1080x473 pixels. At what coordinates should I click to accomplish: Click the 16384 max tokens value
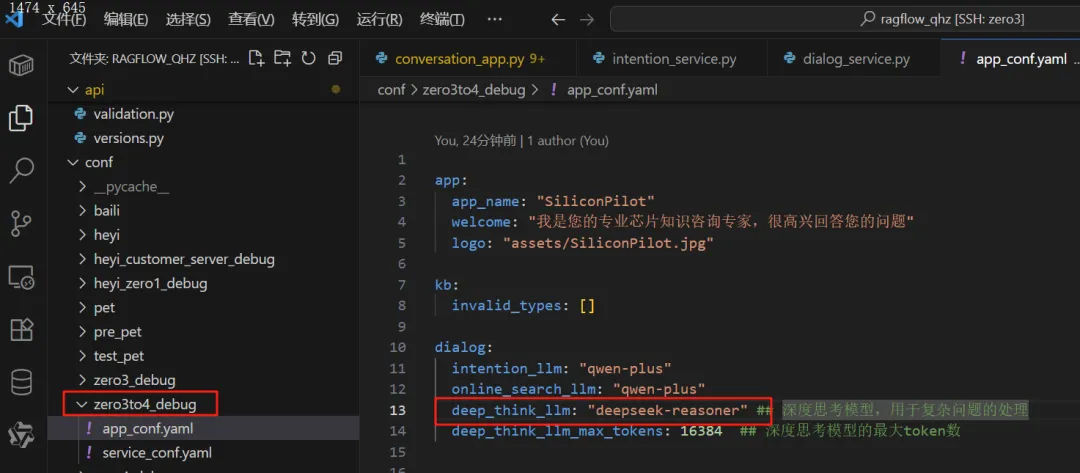(x=700, y=431)
